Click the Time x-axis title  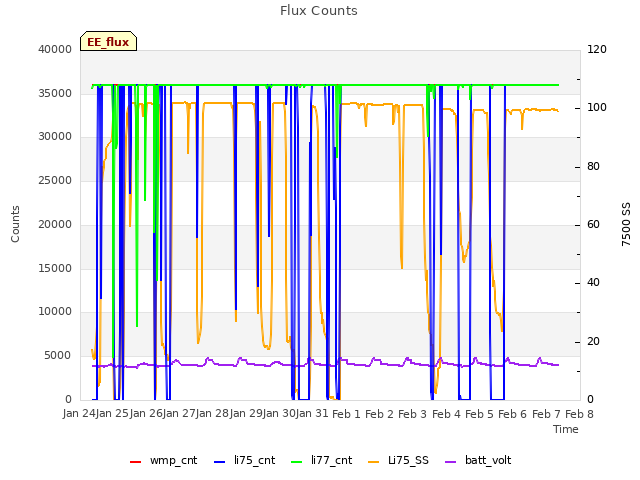tap(566, 429)
